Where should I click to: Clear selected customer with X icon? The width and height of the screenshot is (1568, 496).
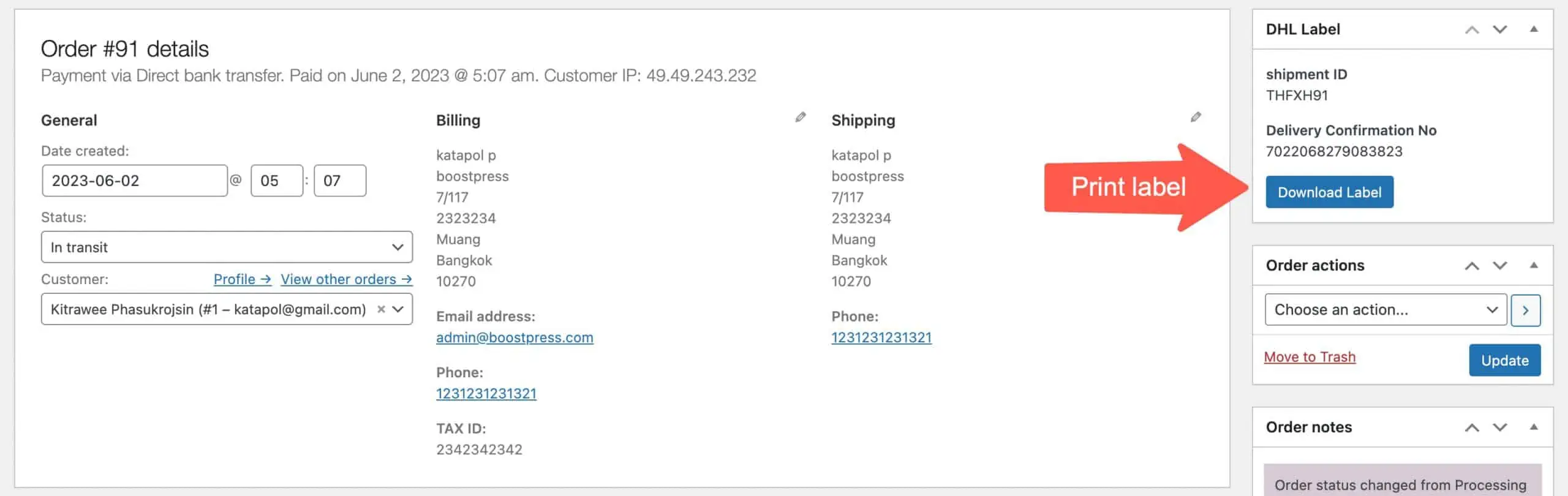coord(381,309)
